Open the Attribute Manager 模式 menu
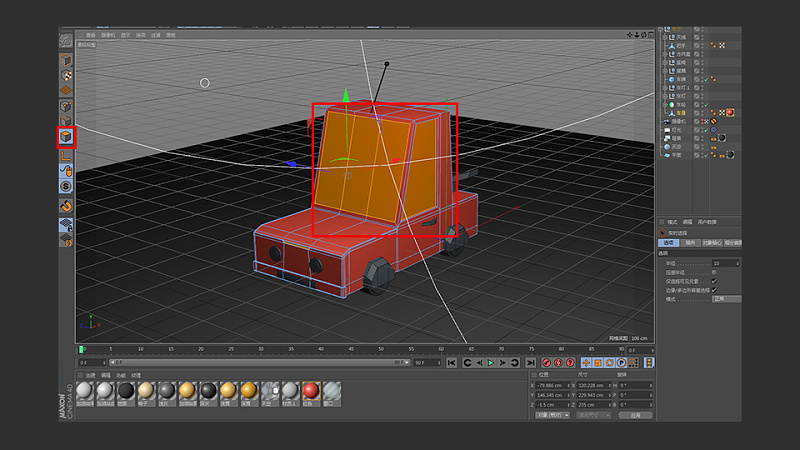 (672, 222)
